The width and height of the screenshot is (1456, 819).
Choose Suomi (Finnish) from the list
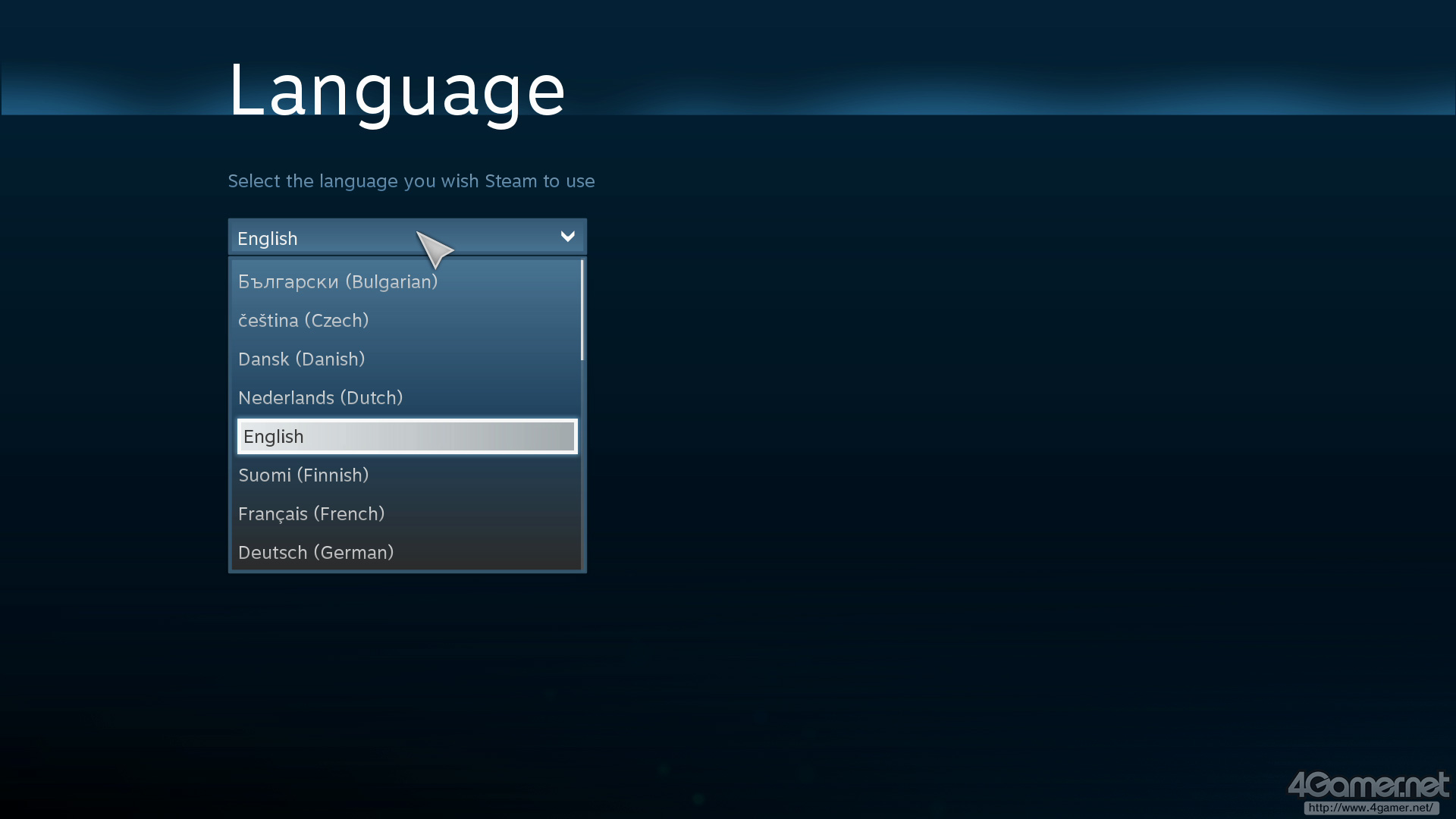coord(303,475)
